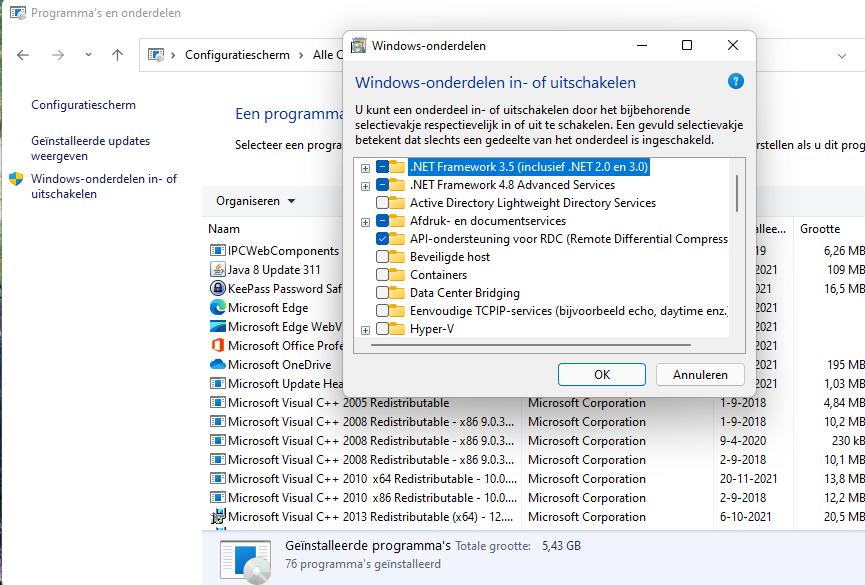Go forward with the right arrow
The width and height of the screenshot is (865, 585).
pyautogui.click(x=58, y=55)
